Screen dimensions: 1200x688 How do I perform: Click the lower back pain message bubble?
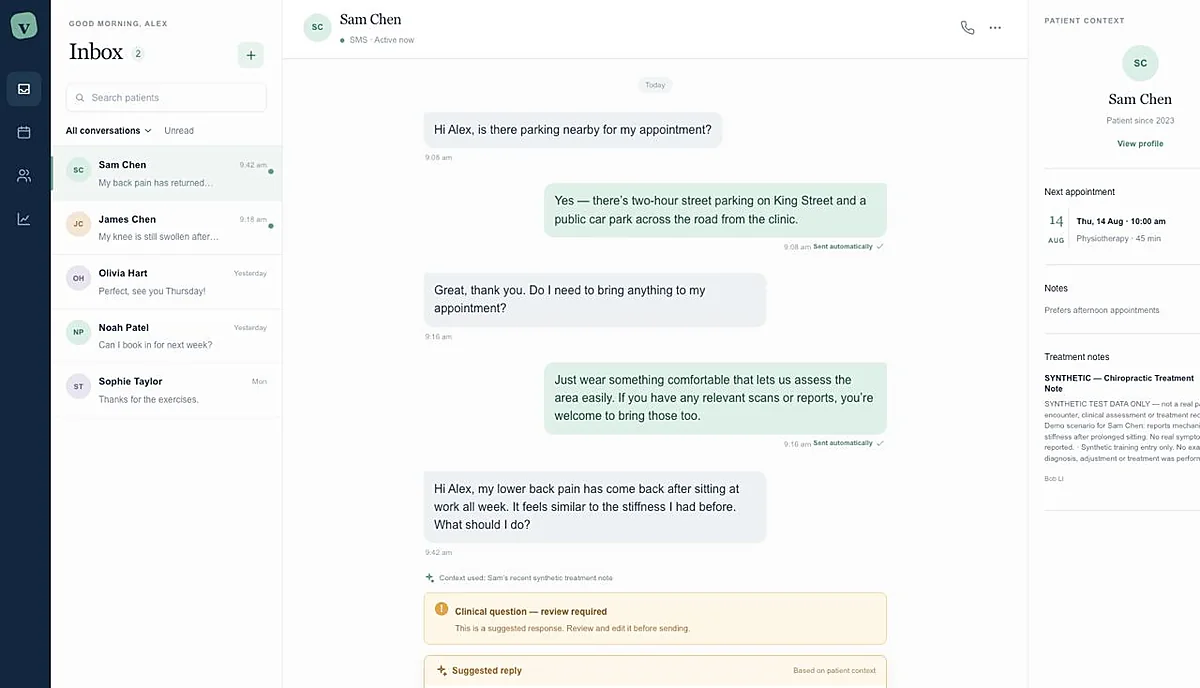click(595, 507)
